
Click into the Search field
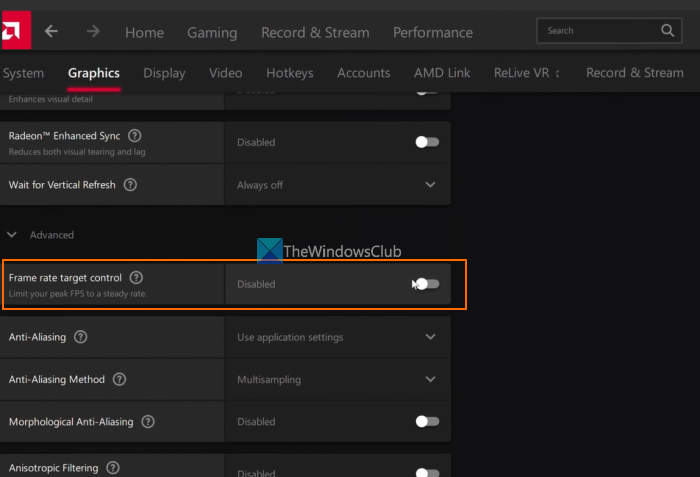click(609, 30)
